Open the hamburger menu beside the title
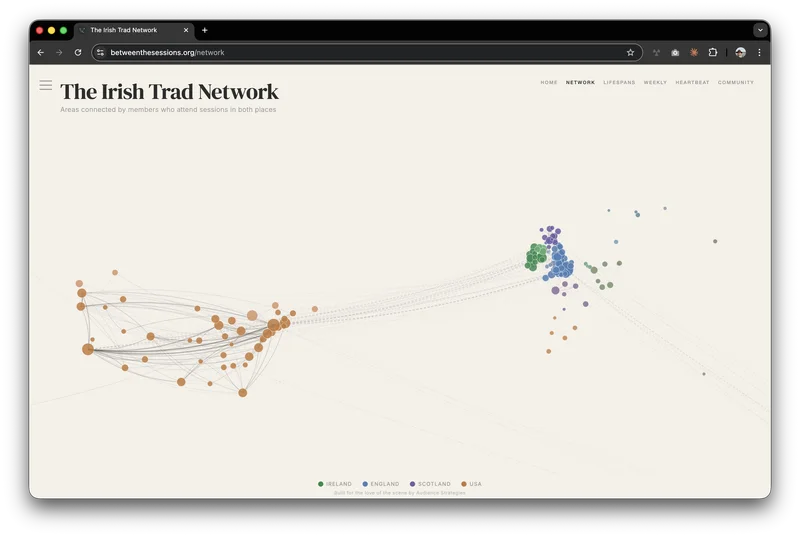The height and width of the screenshot is (537, 800). point(45,85)
